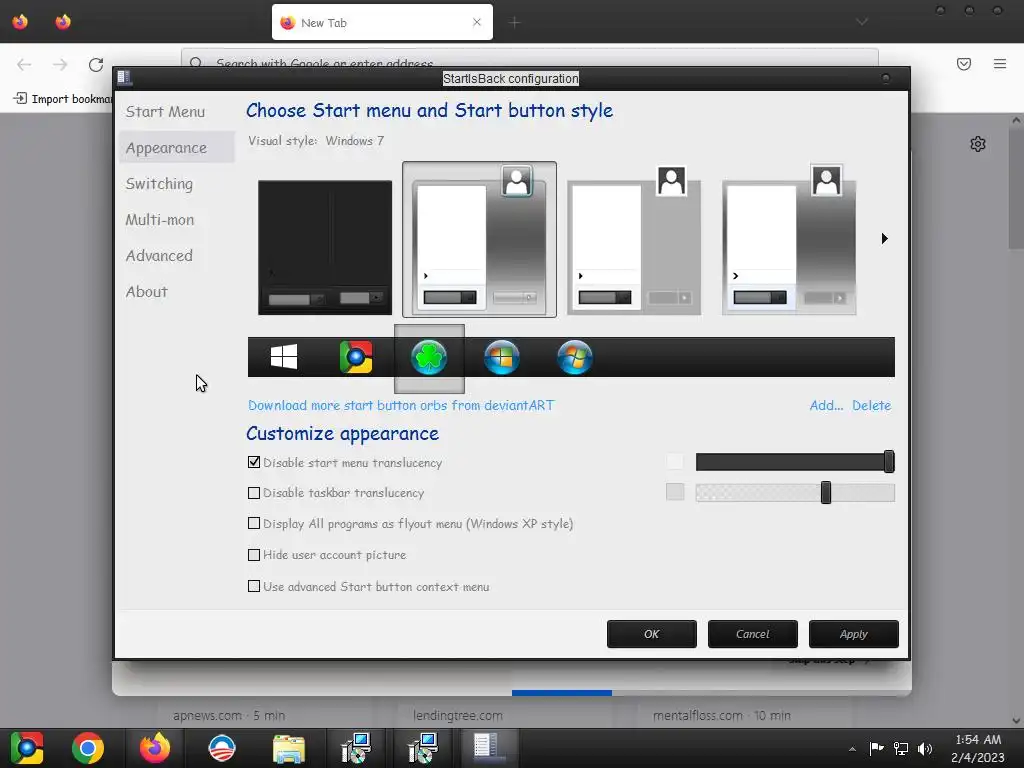Screen dimensions: 1024x768
Task: Pick the Windows Vista style start orb
Action: click(x=502, y=357)
